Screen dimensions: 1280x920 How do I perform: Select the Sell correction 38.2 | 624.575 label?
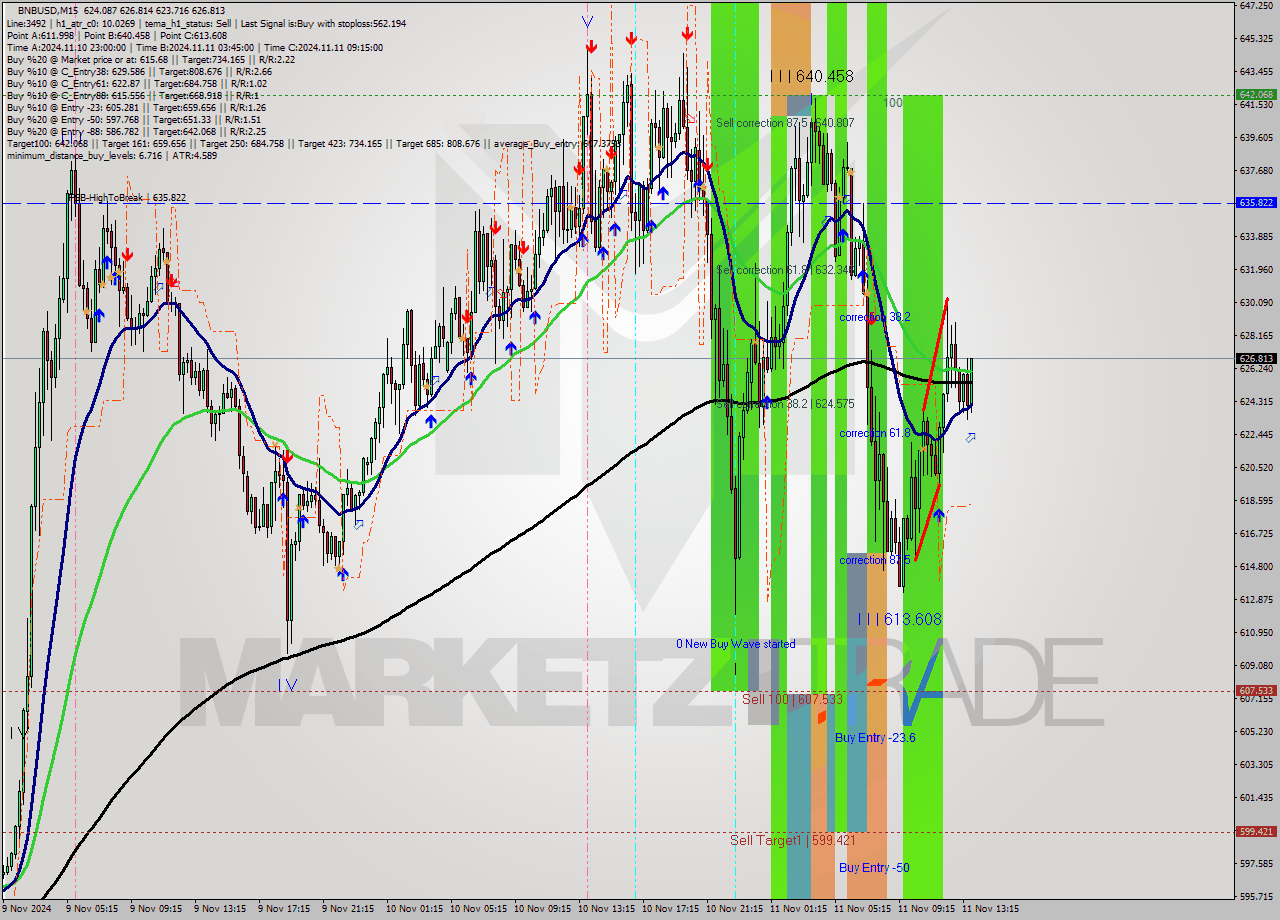785,404
